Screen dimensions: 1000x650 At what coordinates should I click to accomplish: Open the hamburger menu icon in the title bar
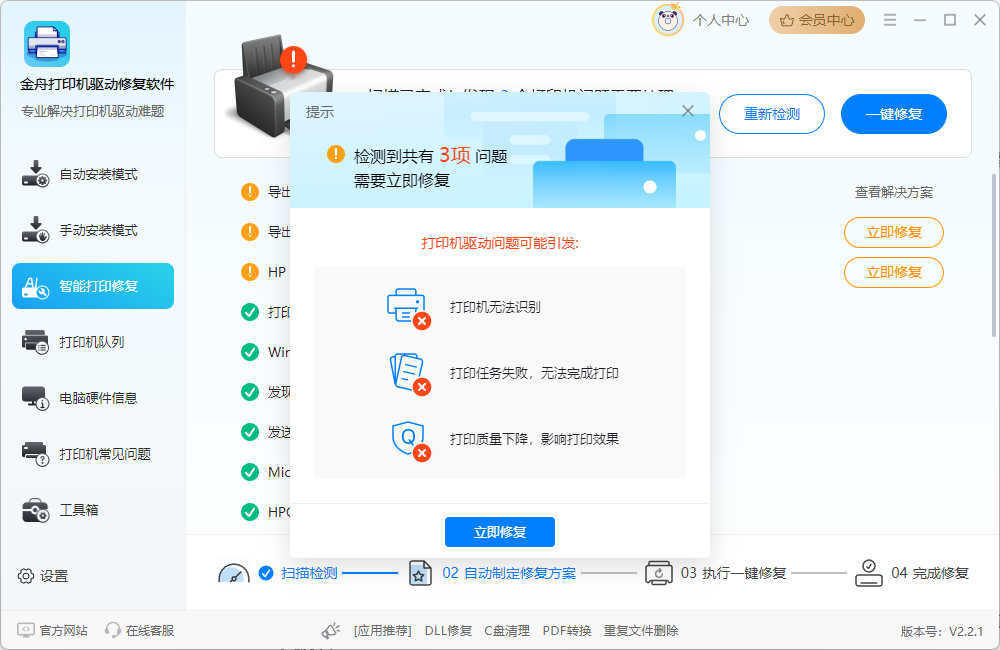click(890, 20)
